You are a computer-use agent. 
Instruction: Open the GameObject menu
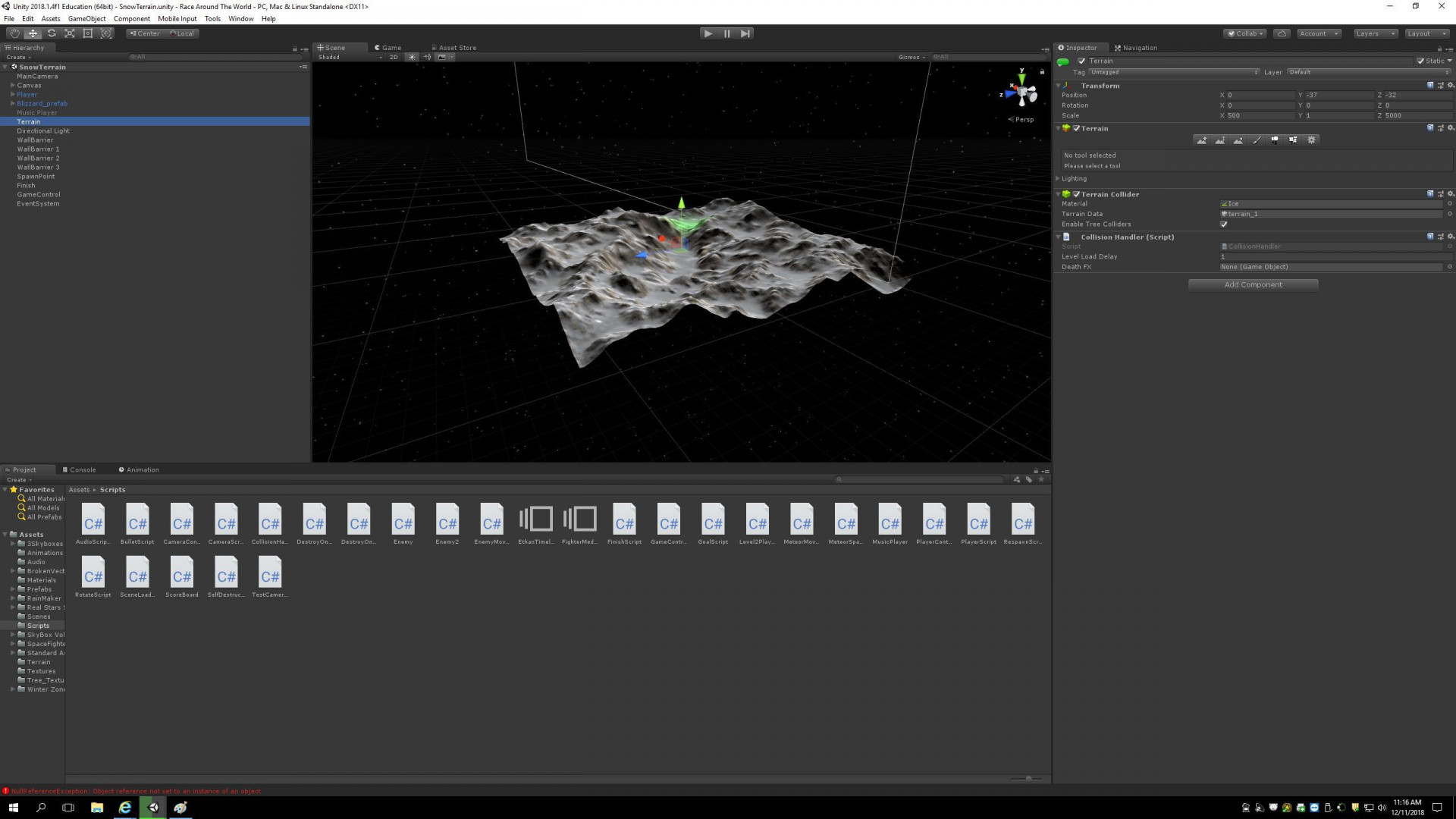[87, 18]
